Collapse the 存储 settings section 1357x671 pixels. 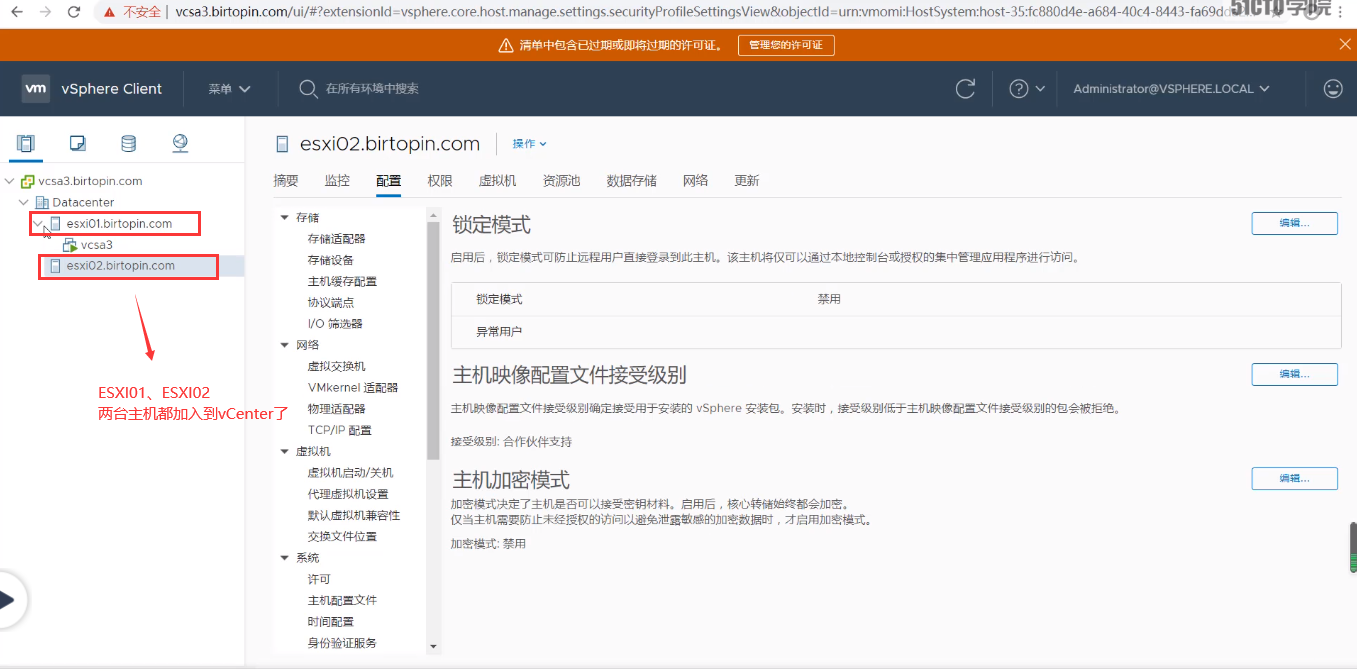(x=285, y=217)
